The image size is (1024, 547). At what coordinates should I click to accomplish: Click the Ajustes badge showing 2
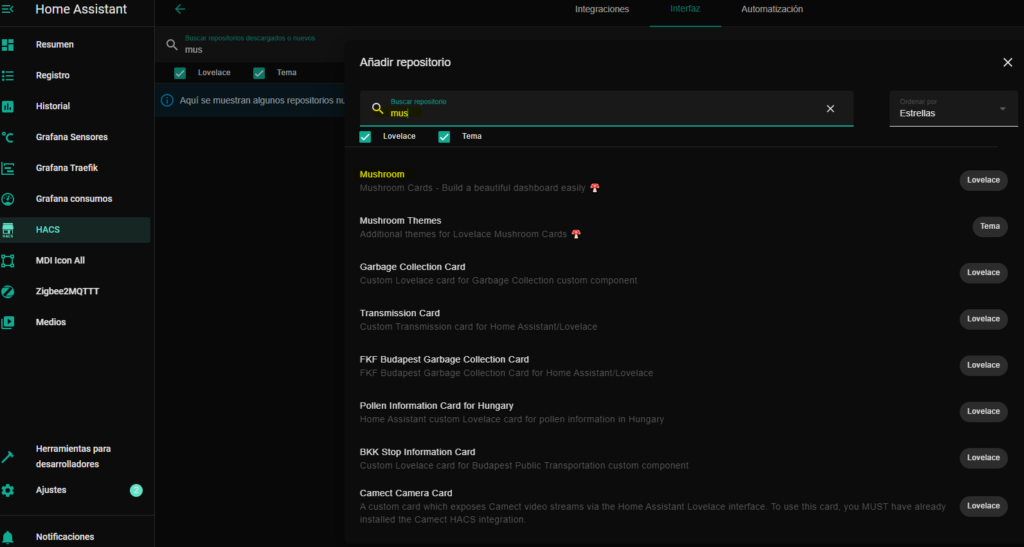tap(136, 490)
